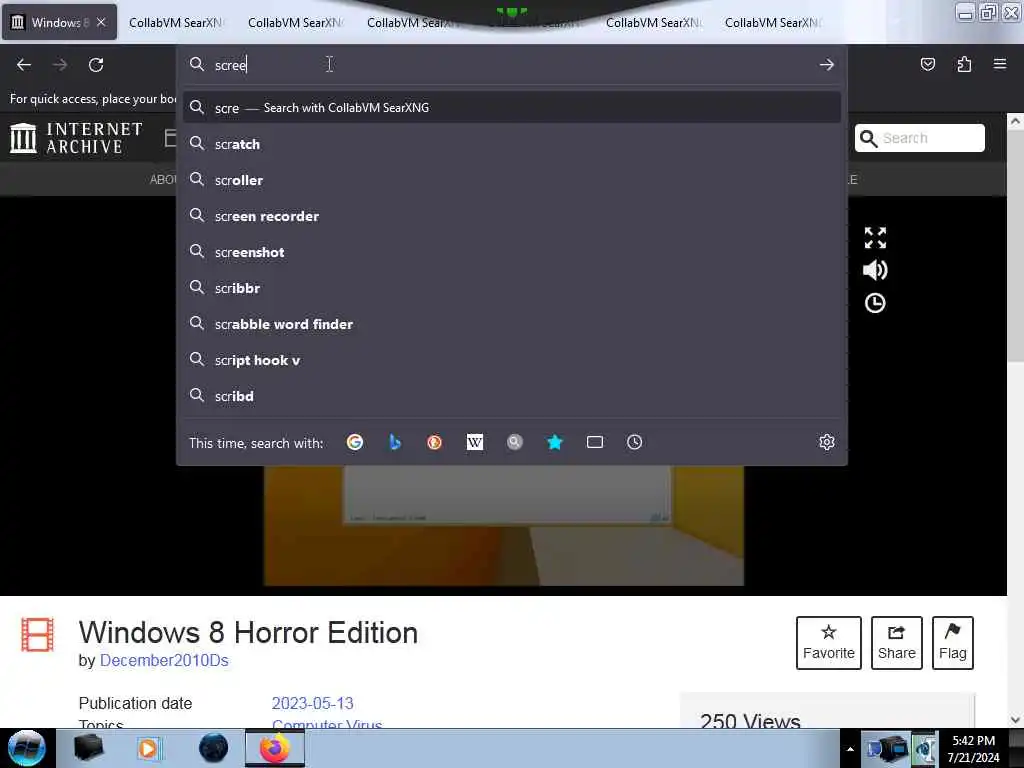The image size is (1024, 768).
Task: Search this time with Bing
Action: click(394, 442)
